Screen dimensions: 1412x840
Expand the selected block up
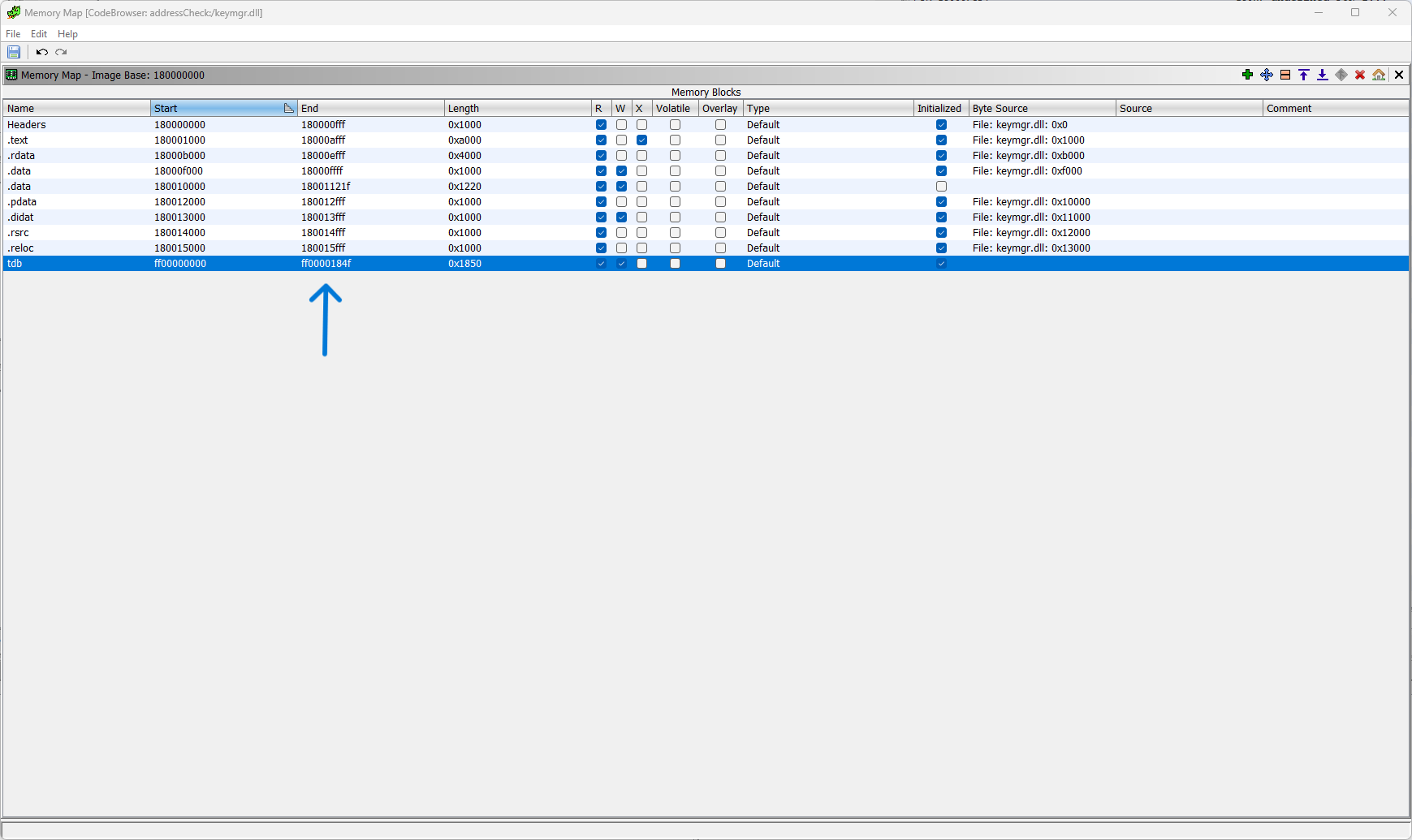coord(1303,75)
